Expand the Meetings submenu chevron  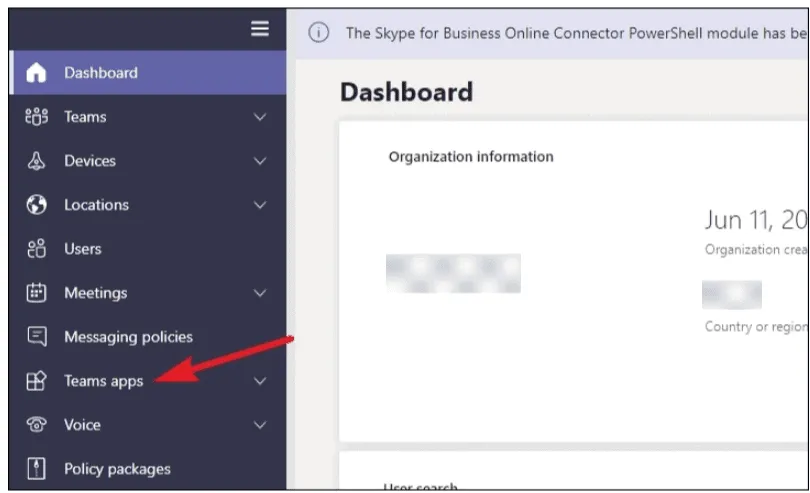click(x=260, y=293)
